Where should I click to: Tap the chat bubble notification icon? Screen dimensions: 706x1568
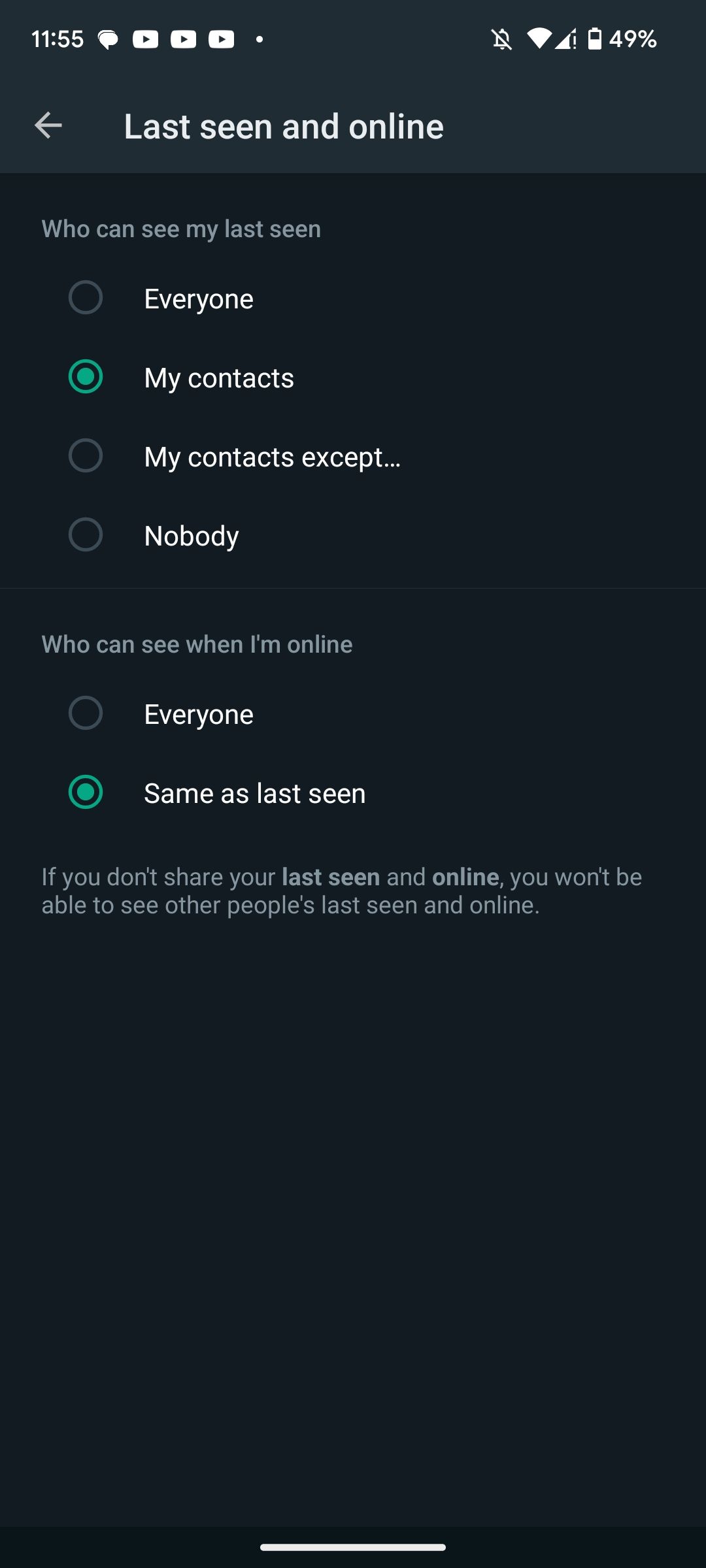pos(108,40)
